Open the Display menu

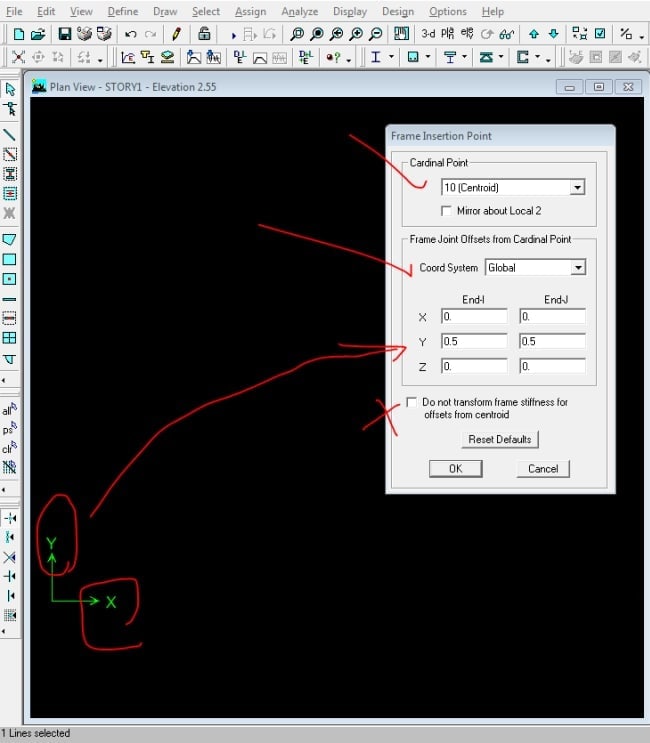click(350, 11)
